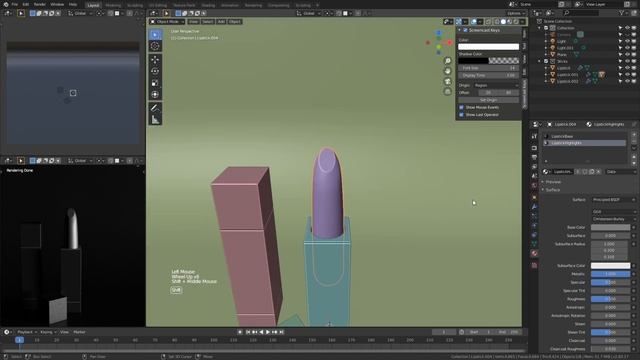Switch viewport to rendered shading mode
This screenshot has height=360, width=640.
click(x=516, y=22)
